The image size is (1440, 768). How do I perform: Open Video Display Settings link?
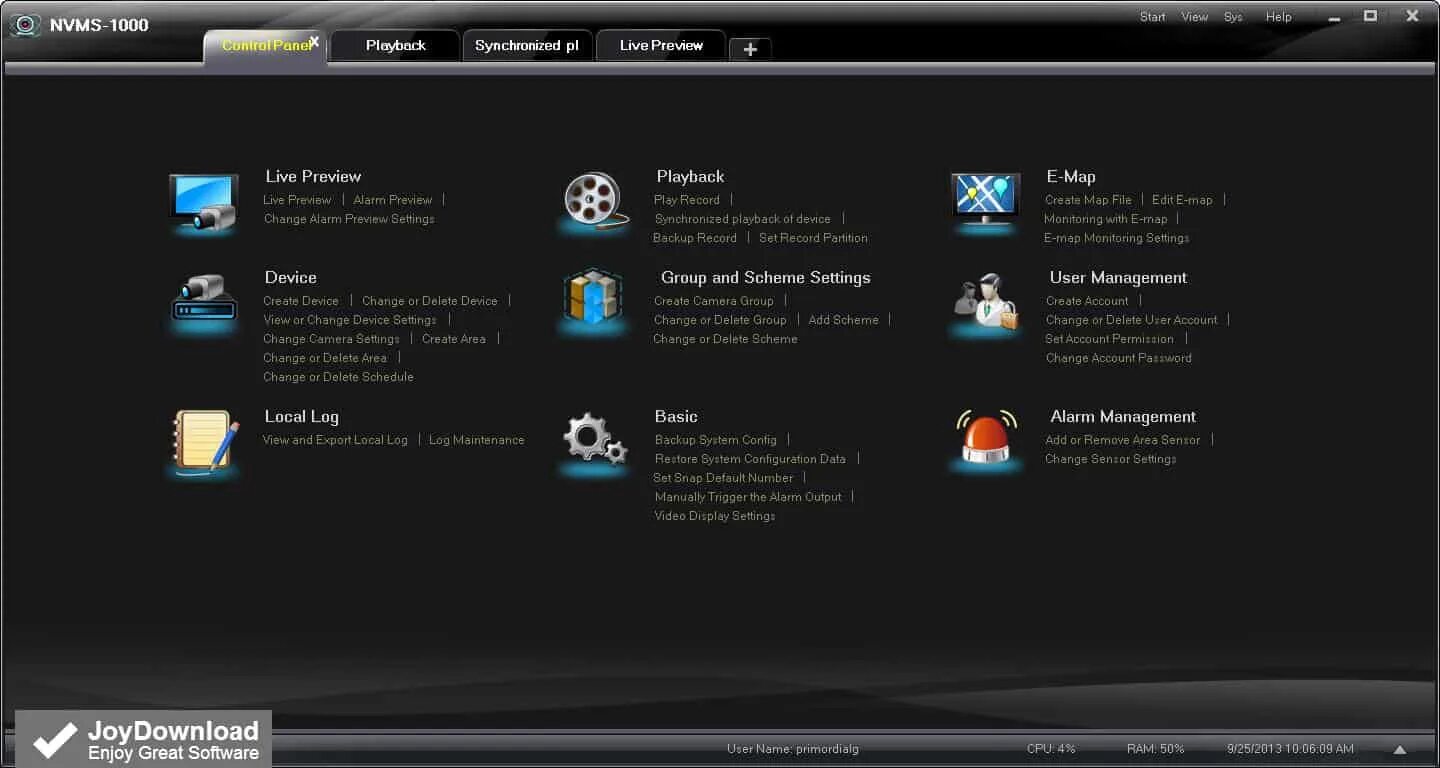click(715, 516)
